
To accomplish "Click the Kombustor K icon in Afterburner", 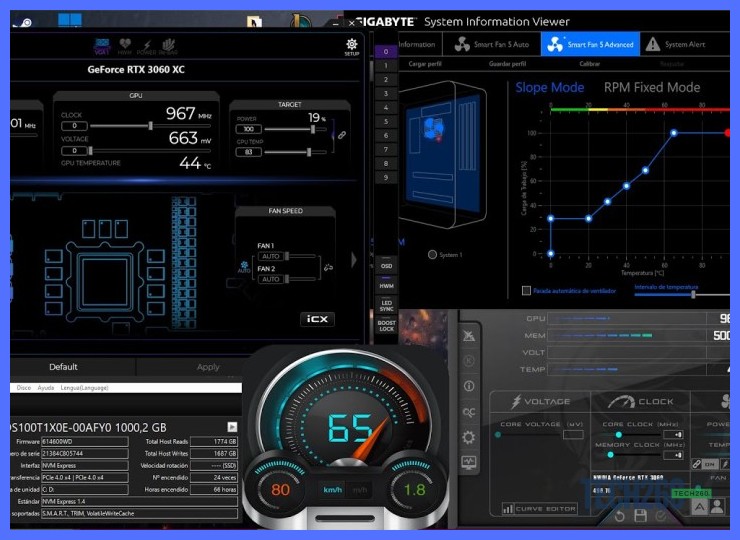I will [469, 361].
